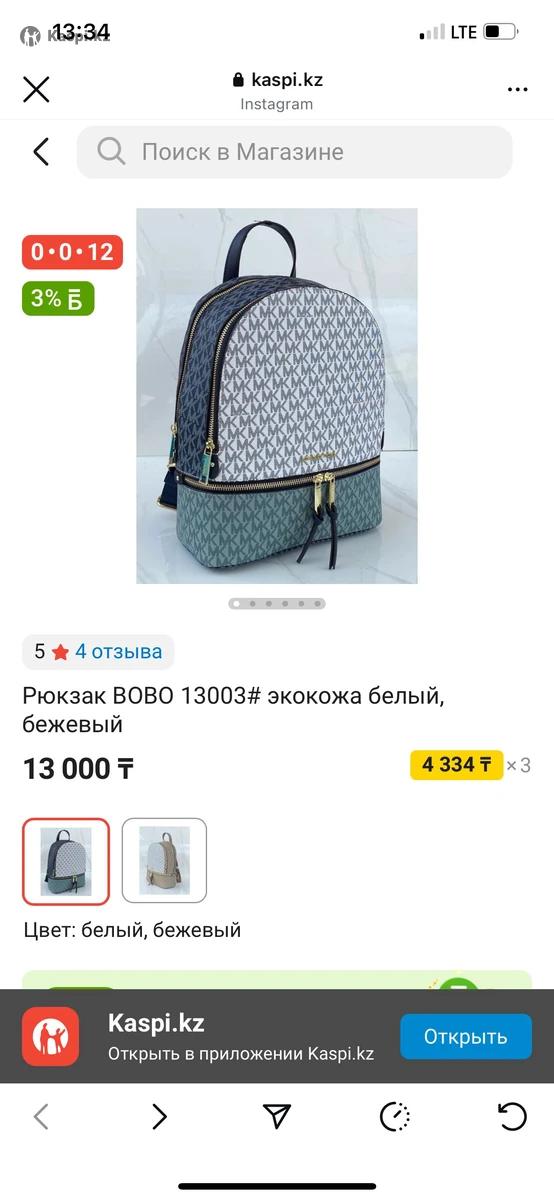Open the main backpack product photo
This screenshot has width=554, height=1200.
[x=277, y=396]
